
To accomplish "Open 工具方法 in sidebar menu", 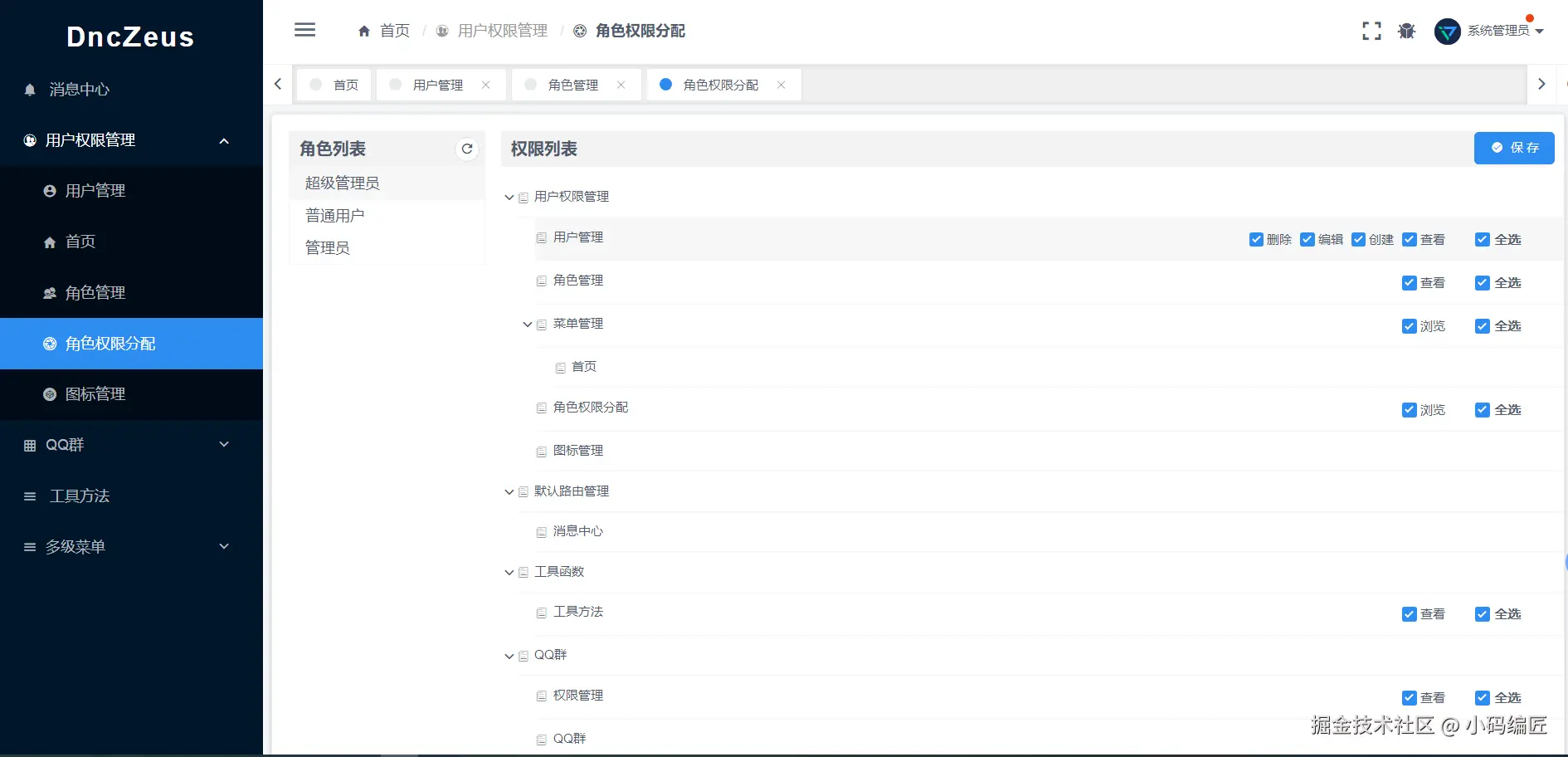I will (x=131, y=496).
